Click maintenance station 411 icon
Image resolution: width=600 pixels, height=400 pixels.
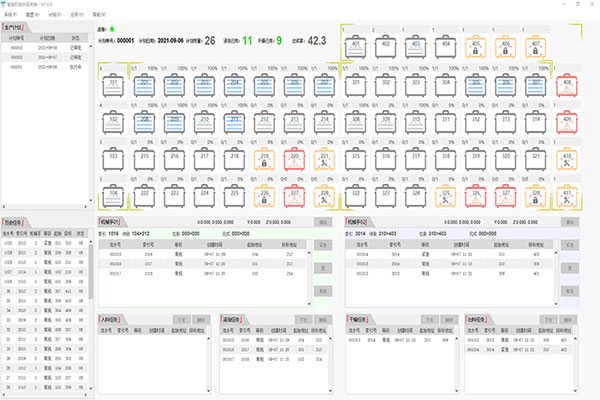(x=567, y=196)
